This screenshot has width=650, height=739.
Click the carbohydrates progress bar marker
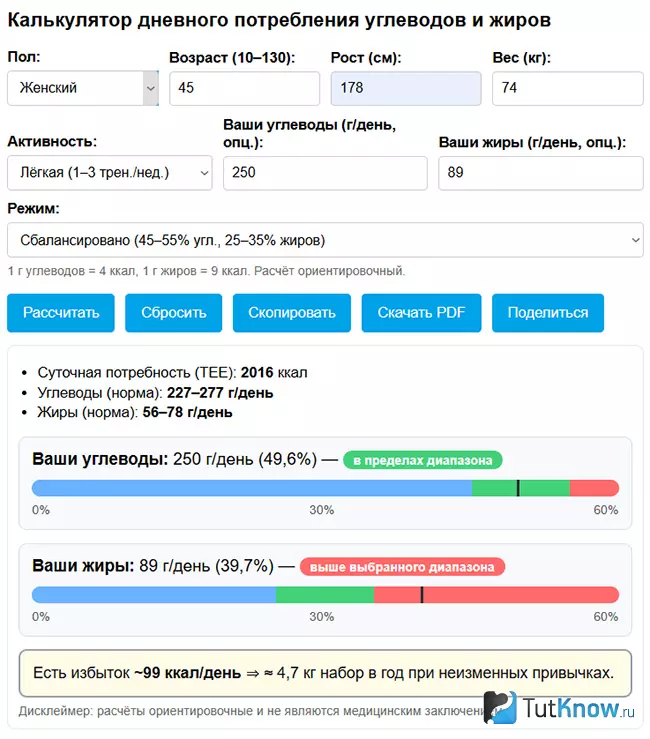point(518,488)
